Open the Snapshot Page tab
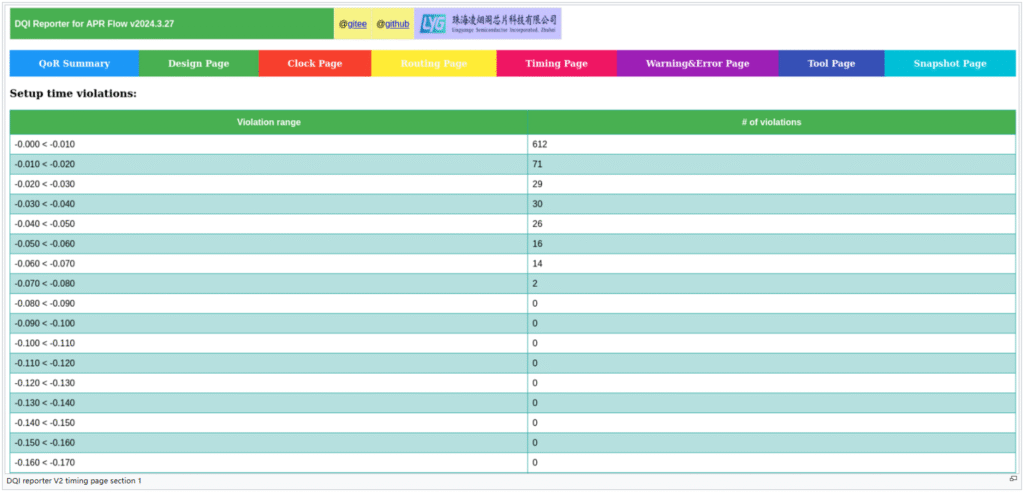The height and width of the screenshot is (492, 1024). 949,63
